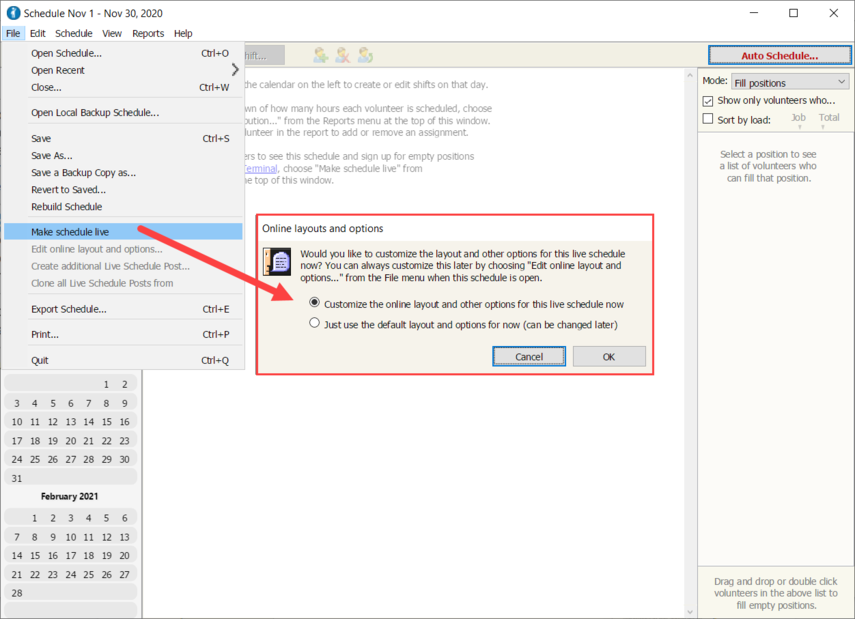
Task: Click the swap volunteer icon with green arrow
Action: 365,55
